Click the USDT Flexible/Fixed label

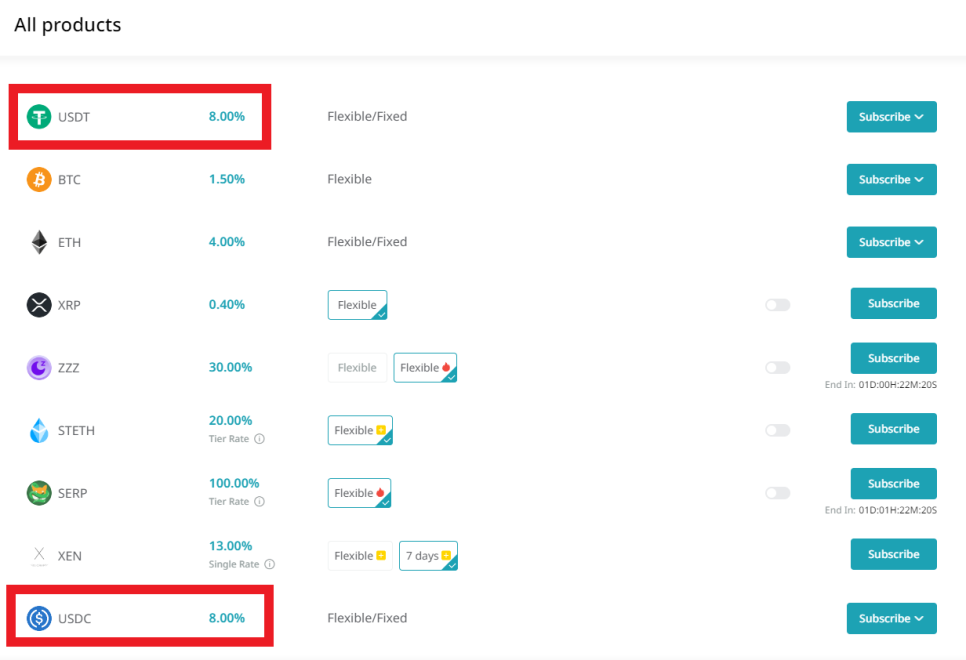pos(367,116)
